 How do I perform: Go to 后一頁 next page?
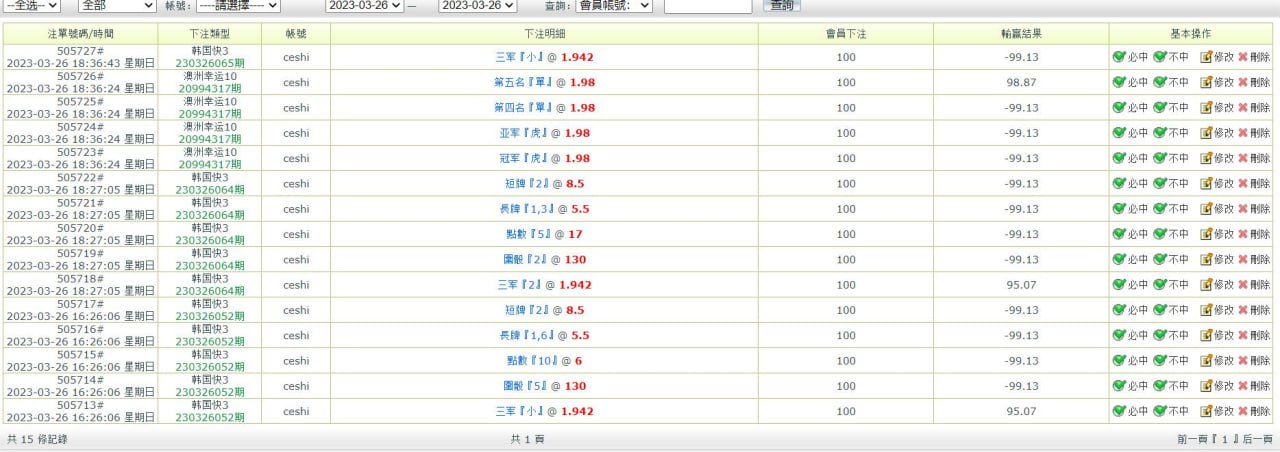(x=1257, y=439)
